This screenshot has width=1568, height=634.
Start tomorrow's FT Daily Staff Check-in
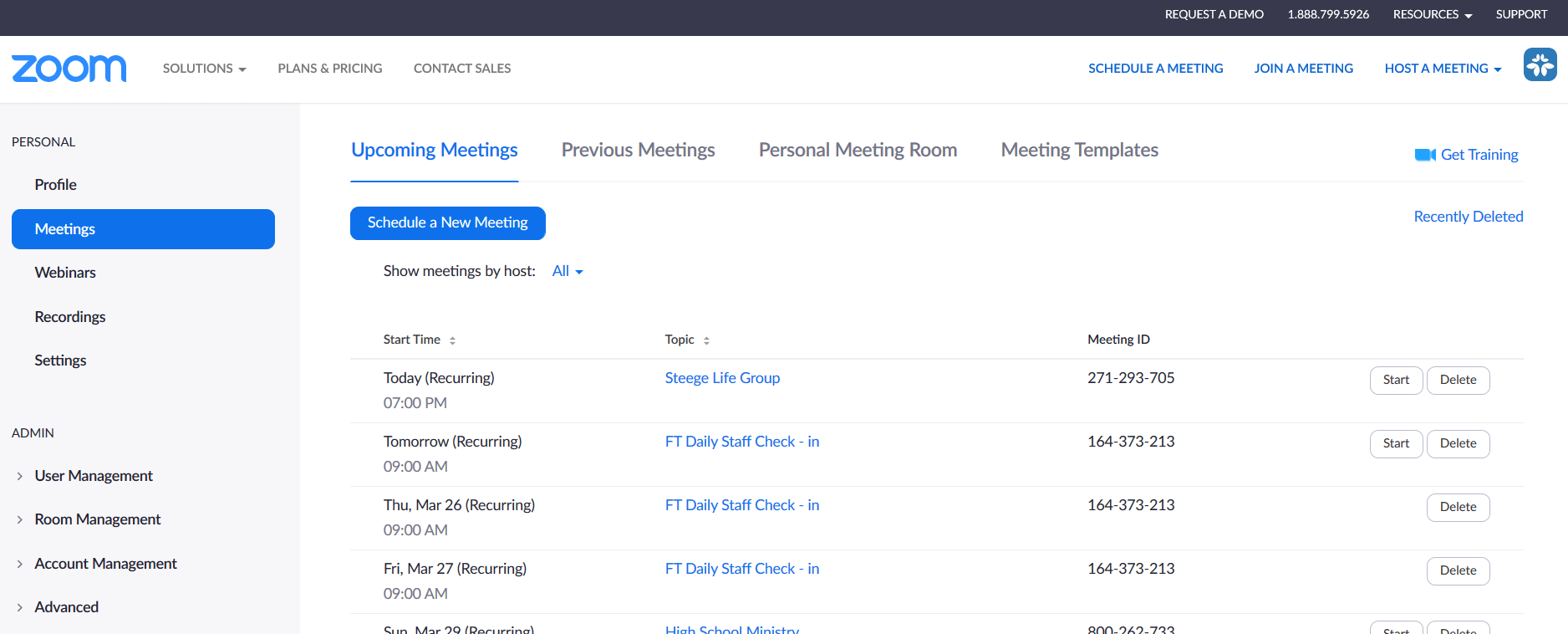1396,444
